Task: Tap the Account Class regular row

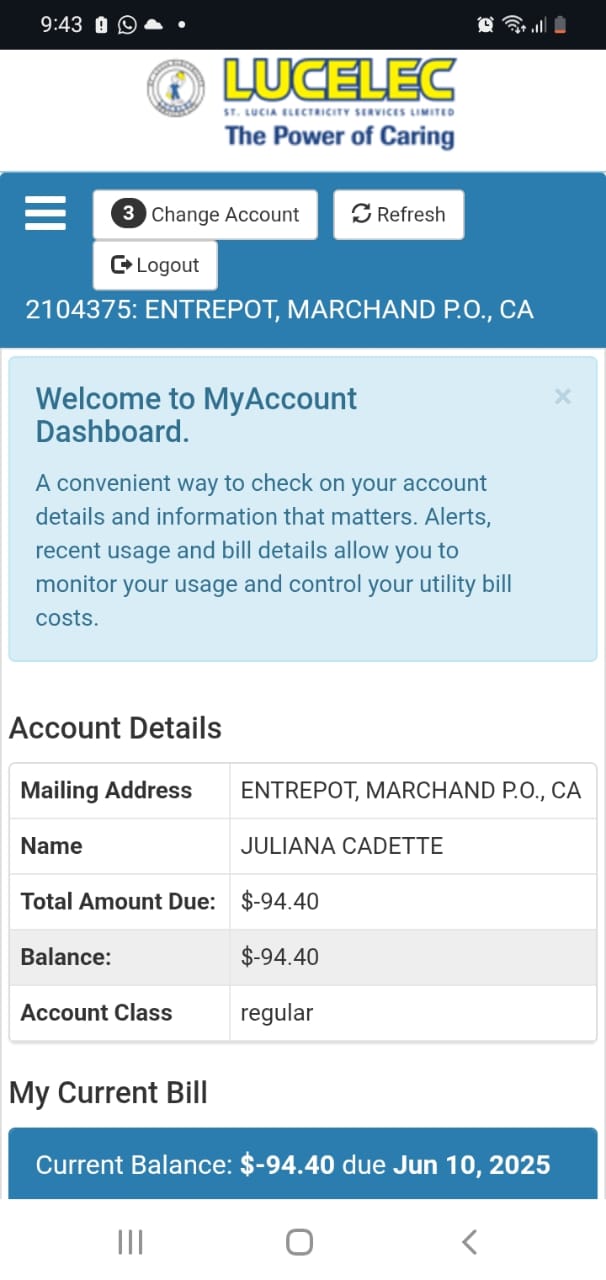Action: pos(303,1013)
